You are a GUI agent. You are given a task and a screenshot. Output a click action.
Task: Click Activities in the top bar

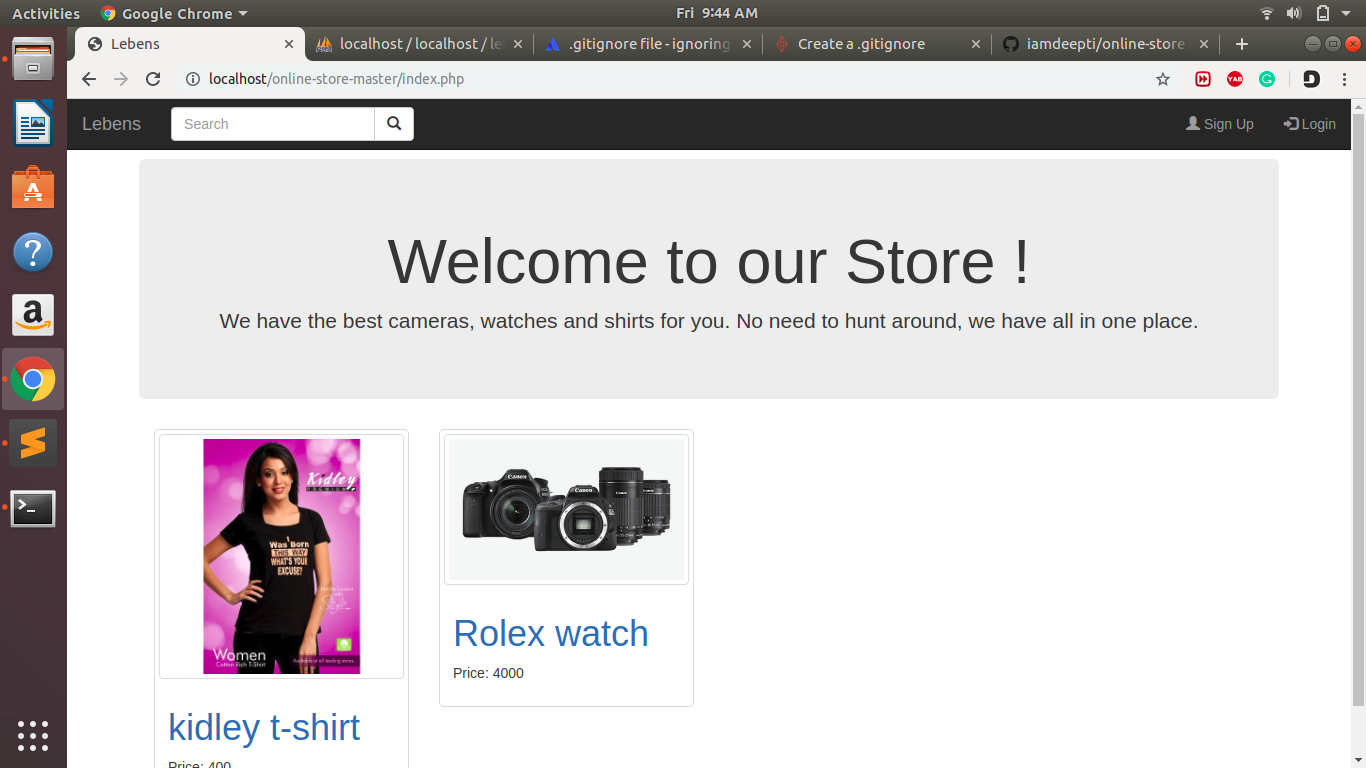pyautogui.click(x=46, y=13)
